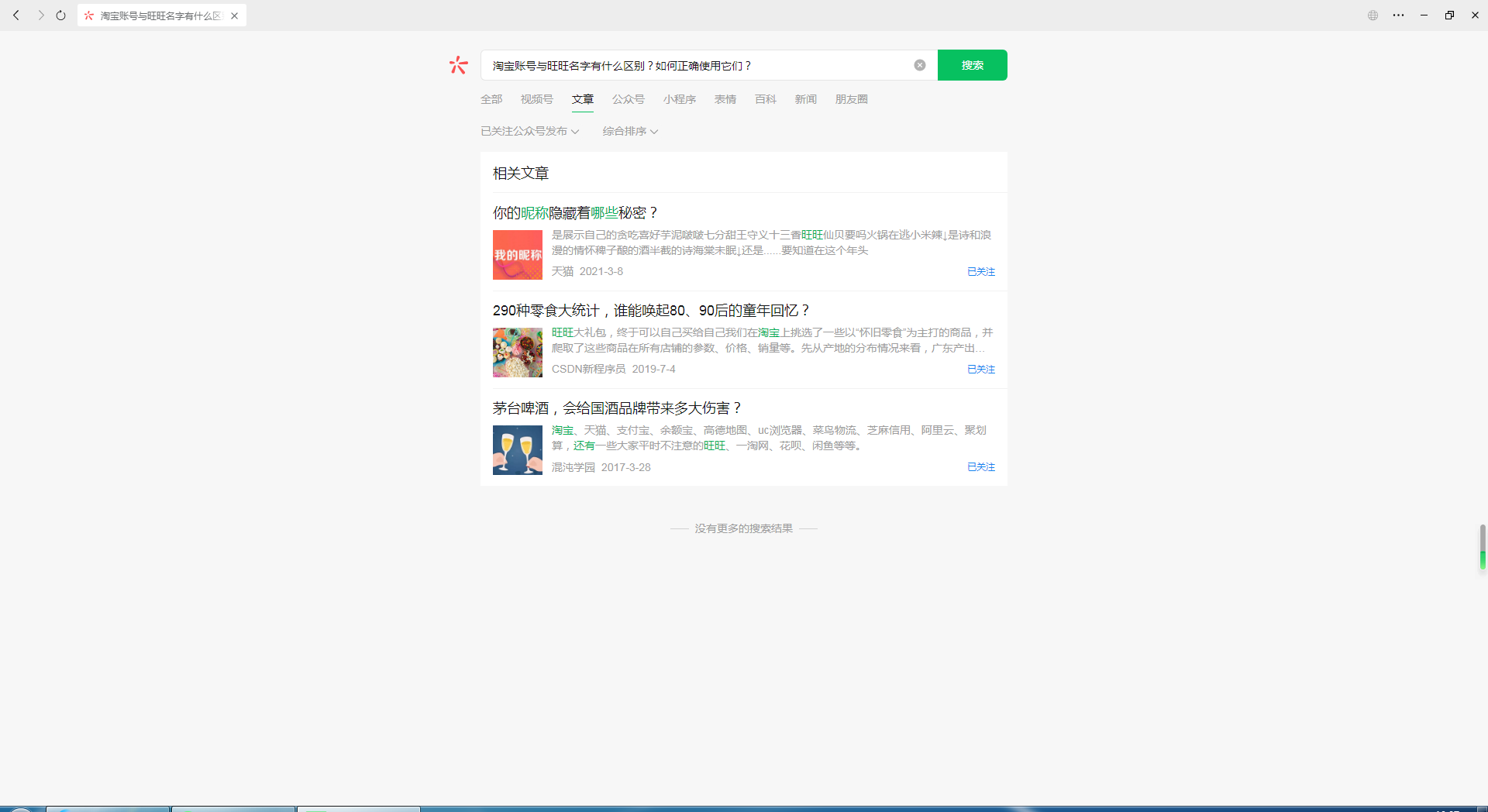This screenshot has height=812, width=1488.
Task: Click 已关注 for the 天猫 article
Action: click(981, 271)
